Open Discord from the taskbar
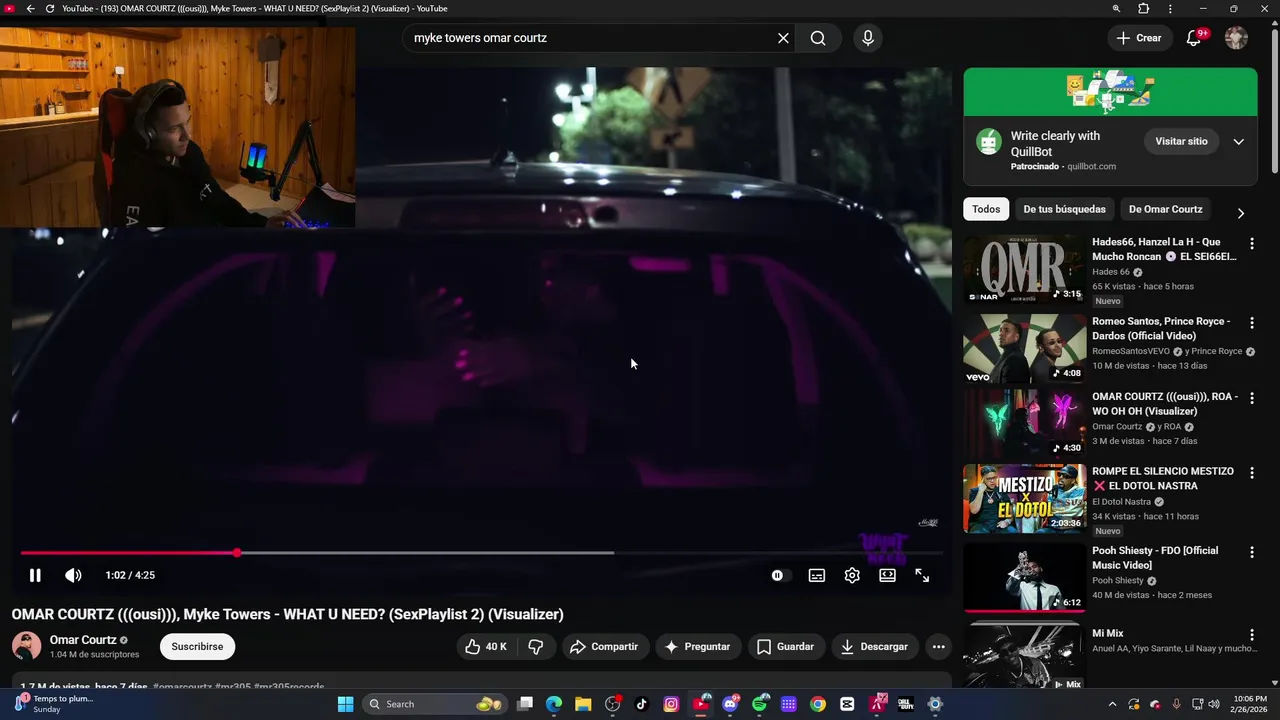 click(730, 704)
